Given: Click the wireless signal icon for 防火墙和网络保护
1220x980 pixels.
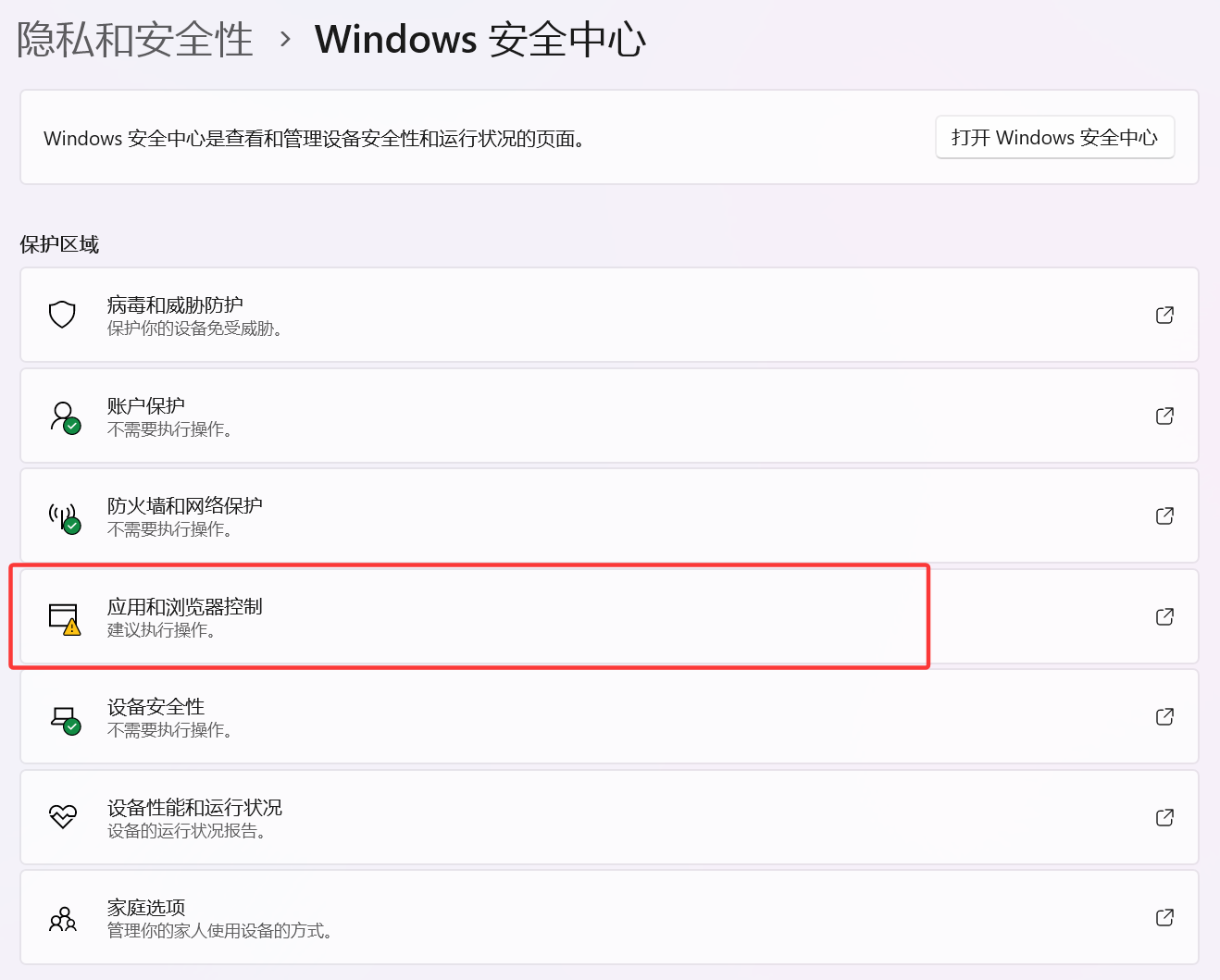Looking at the screenshot, I should pos(64,517).
